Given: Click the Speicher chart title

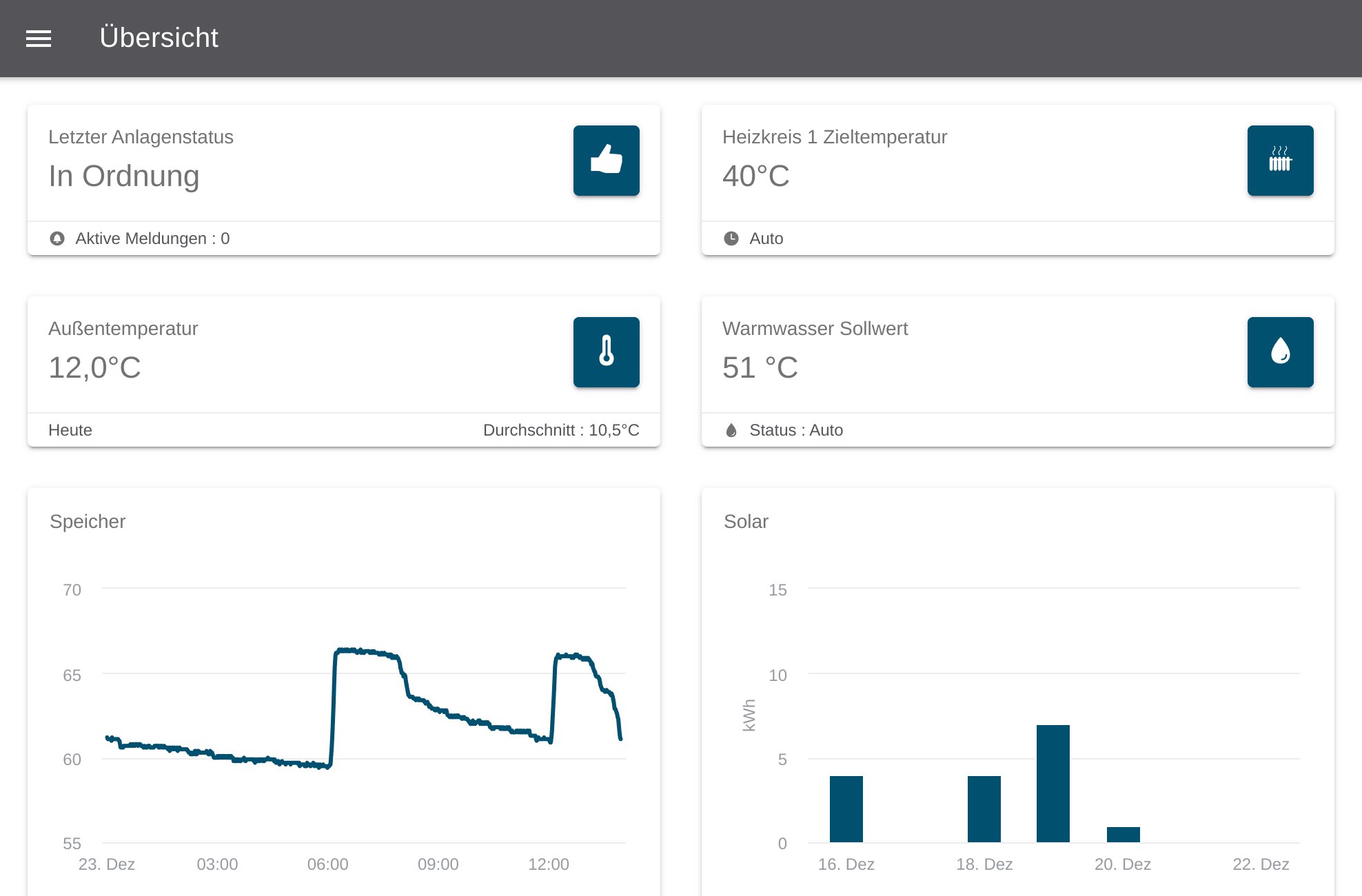Looking at the screenshot, I should (88, 522).
